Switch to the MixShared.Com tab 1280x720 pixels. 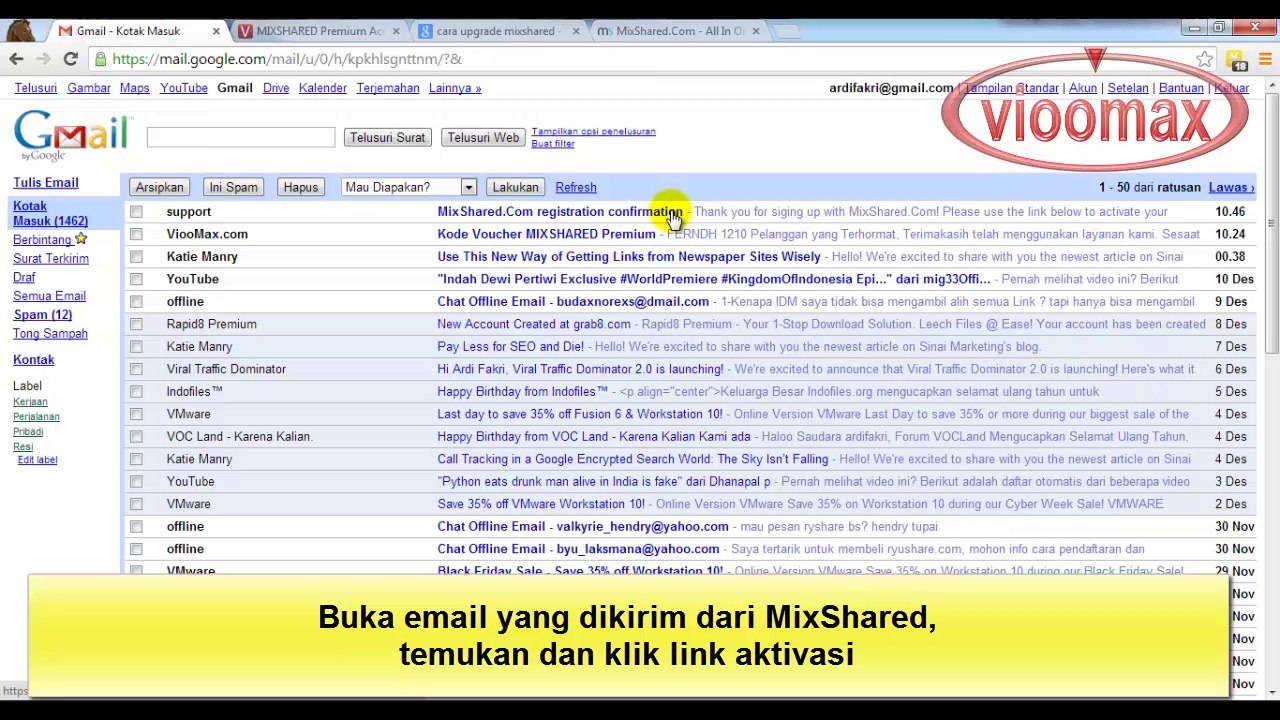[677, 31]
